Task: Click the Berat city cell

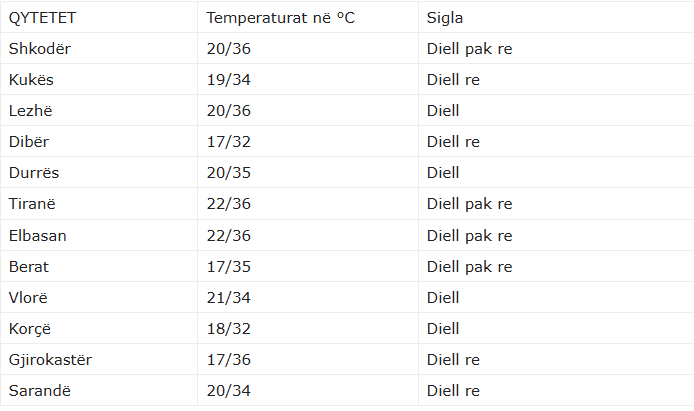Action: click(x=29, y=266)
